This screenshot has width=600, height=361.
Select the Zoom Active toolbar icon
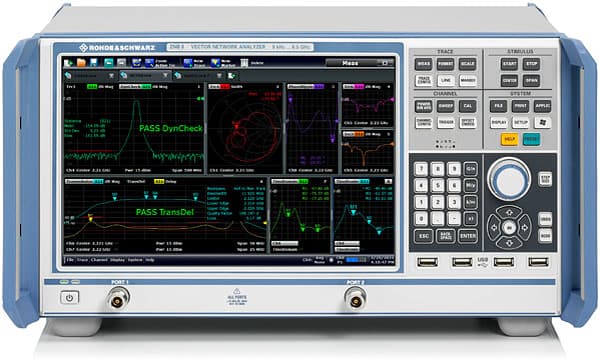tap(150, 63)
